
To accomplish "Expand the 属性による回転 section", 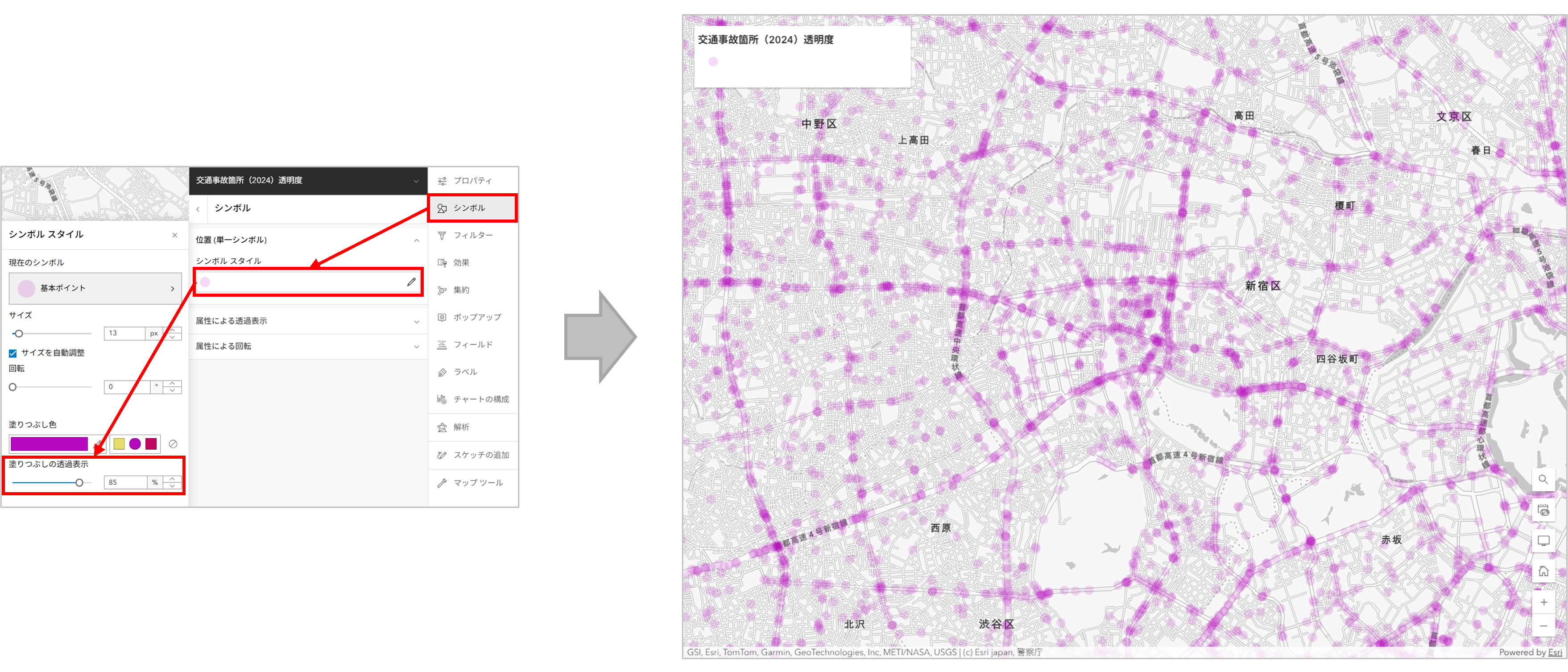I will 307,346.
